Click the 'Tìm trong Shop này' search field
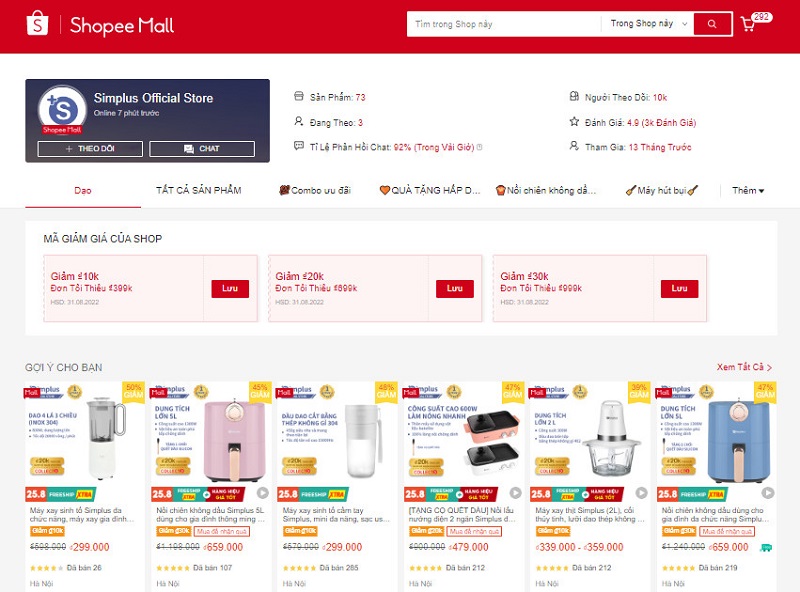The image size is (800, 592). [x=504, y=24]
